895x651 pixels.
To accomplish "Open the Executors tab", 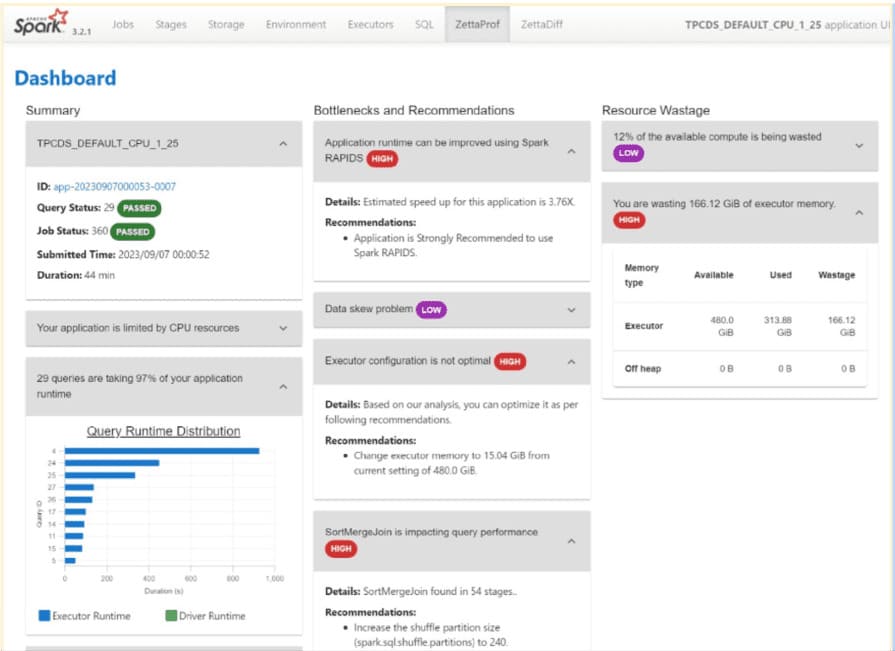I will (x=370, y=25).
